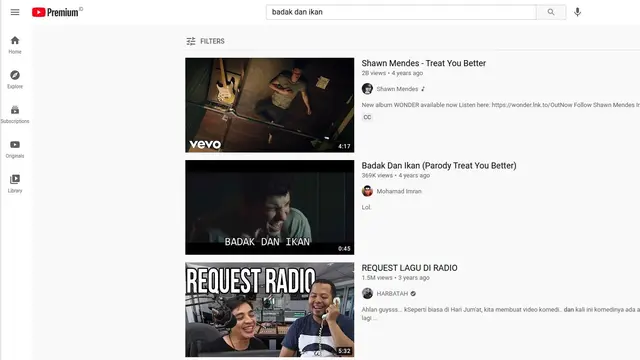
Task: Click music note icon beside Shawn Mendes
Action: click(x=423, y=89)
